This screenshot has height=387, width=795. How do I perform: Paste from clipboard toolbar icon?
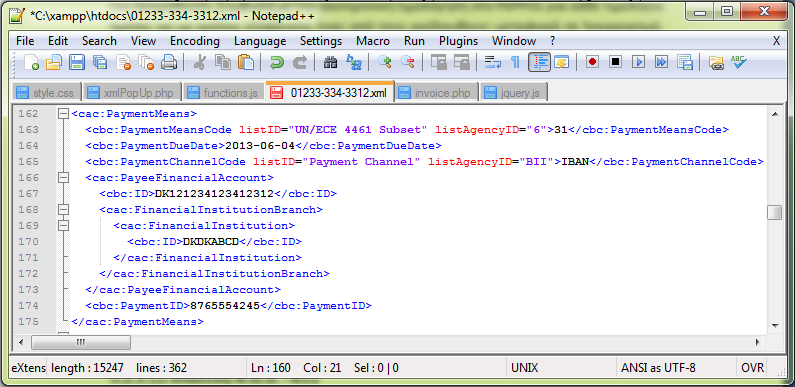tap(246, 62)
